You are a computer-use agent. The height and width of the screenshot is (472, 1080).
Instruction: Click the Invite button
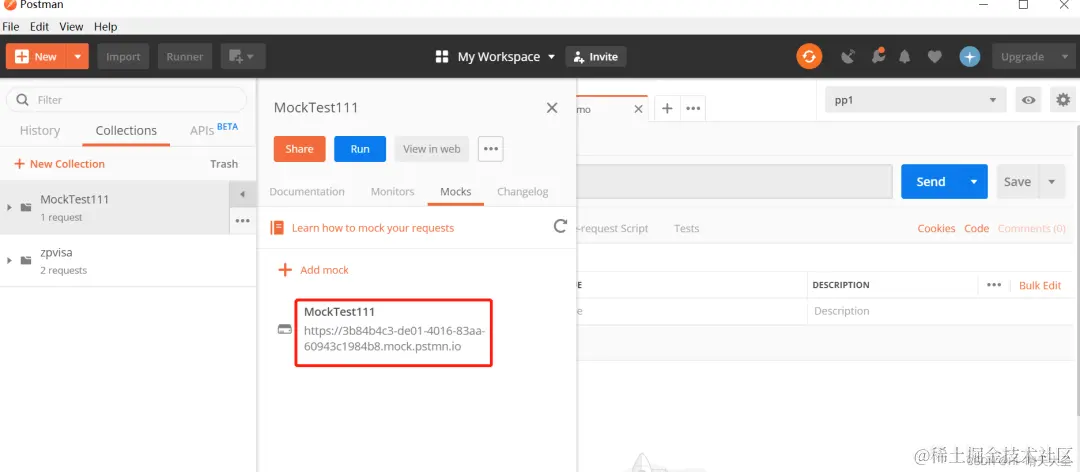tap(596, 57)
